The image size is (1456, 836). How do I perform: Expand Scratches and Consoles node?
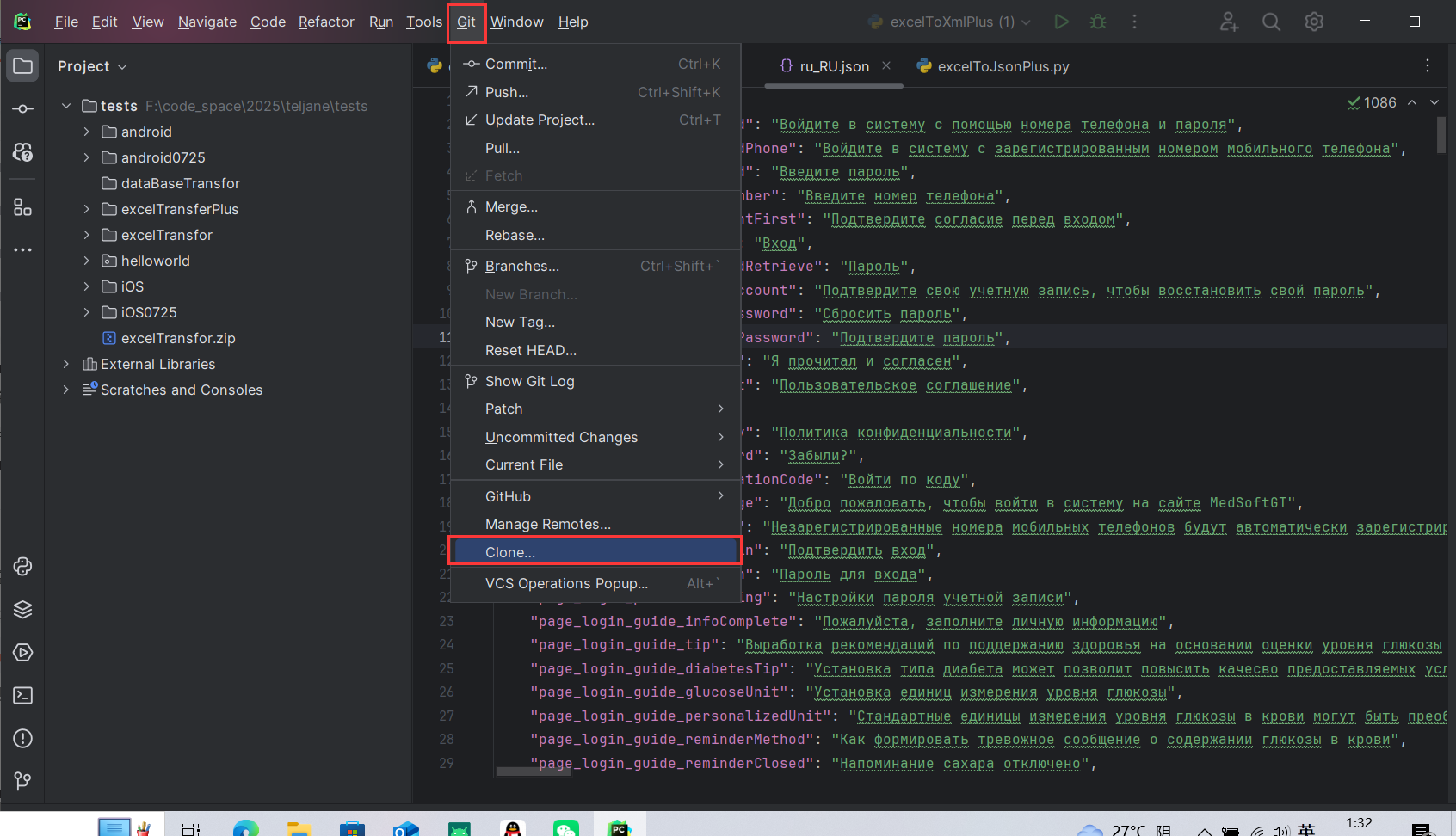[66, 390]
